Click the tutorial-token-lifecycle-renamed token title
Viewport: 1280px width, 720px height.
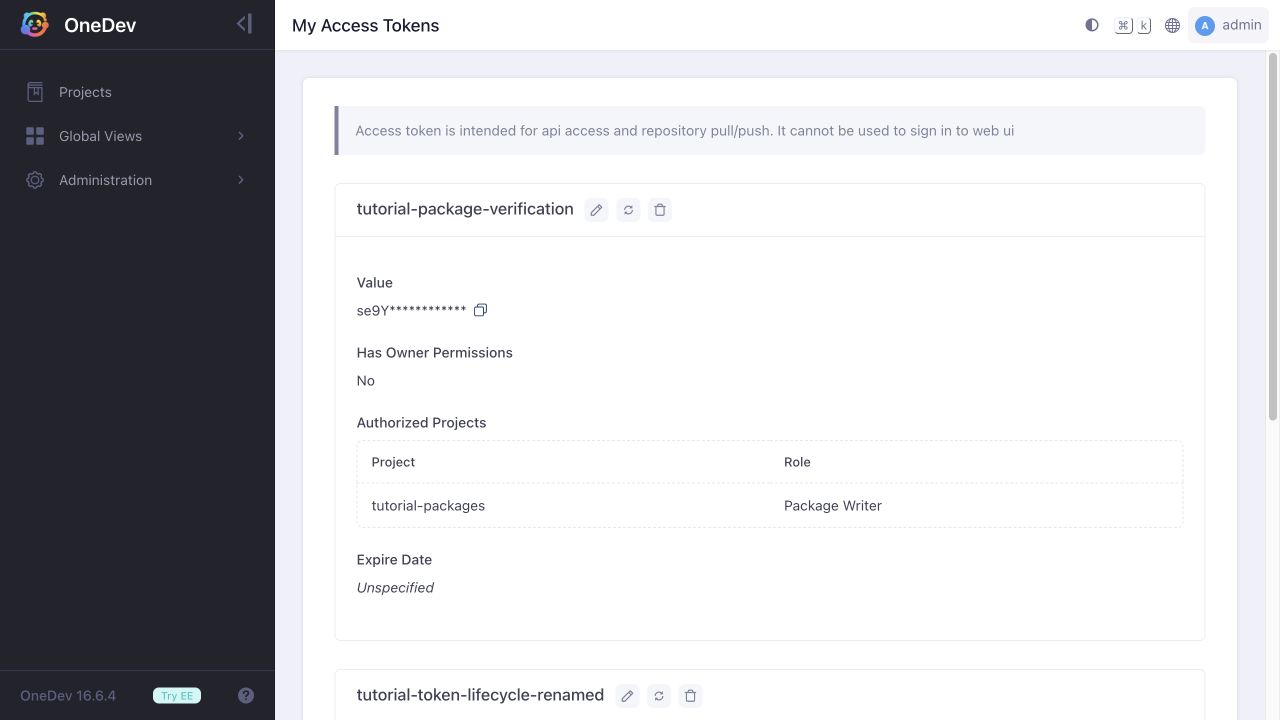(x=480, y=695)
